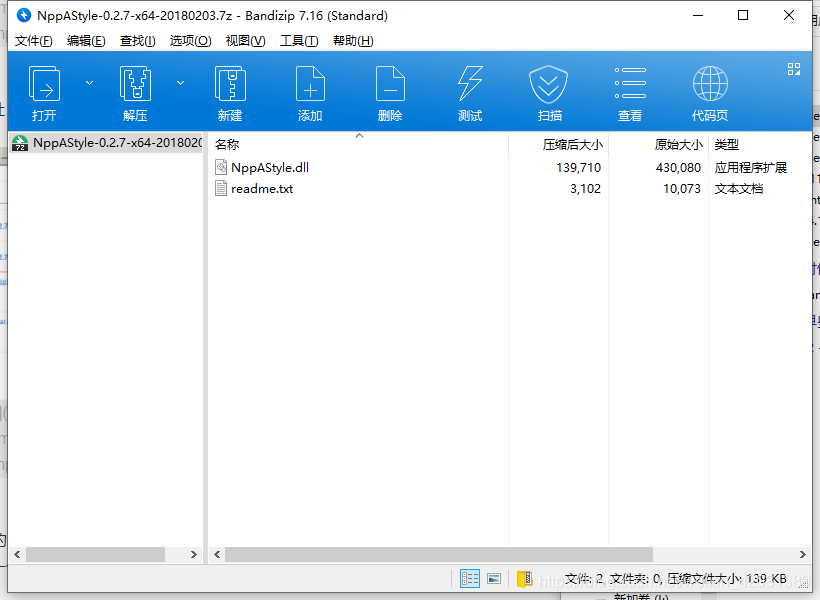Click the toolbar customize grid icon
The width and height of the screenshot is (820, 600).
[794, 69]
